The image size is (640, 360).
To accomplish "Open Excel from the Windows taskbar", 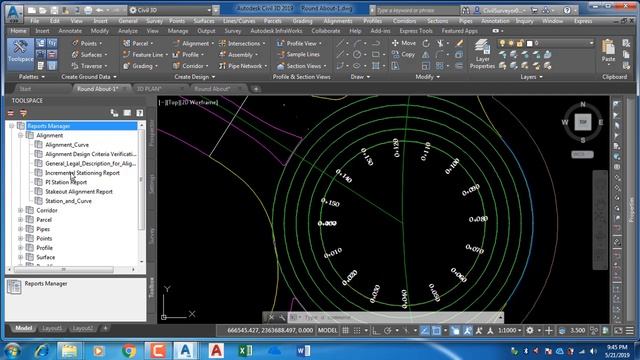I will (x=245, y=351).
